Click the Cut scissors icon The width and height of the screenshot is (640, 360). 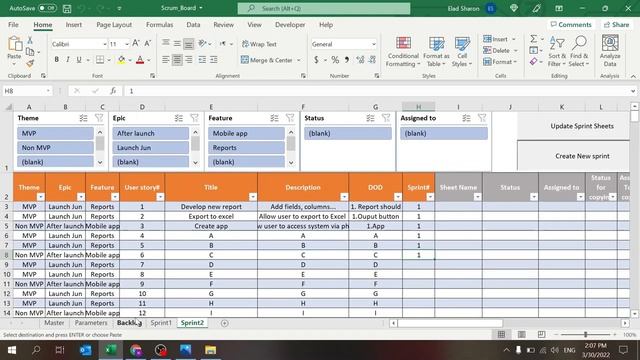click(x=30, y=40)
